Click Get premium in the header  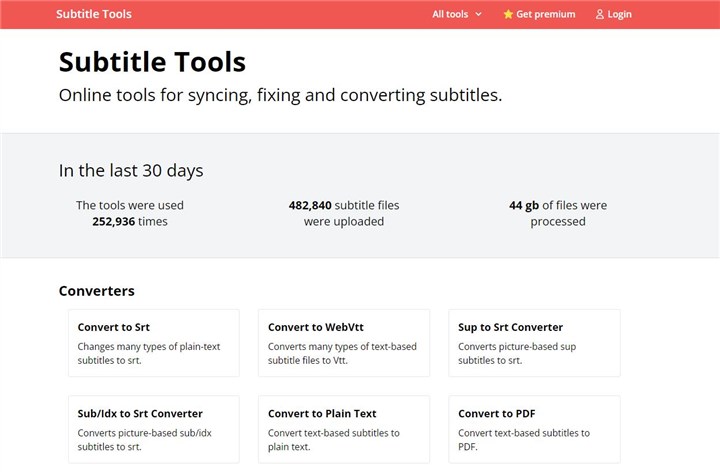546,15
